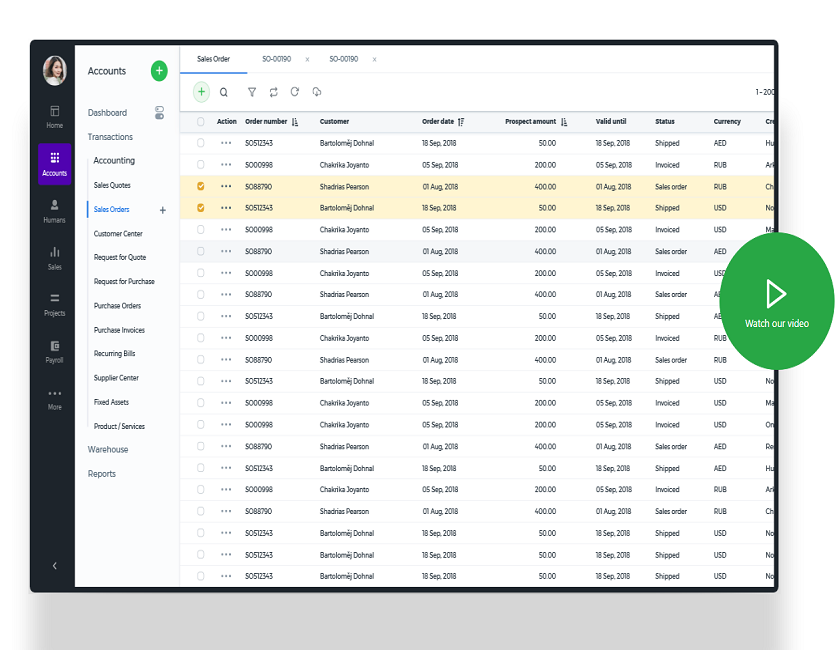
Task: Go to the Payroll module
Action: (54, 351)
